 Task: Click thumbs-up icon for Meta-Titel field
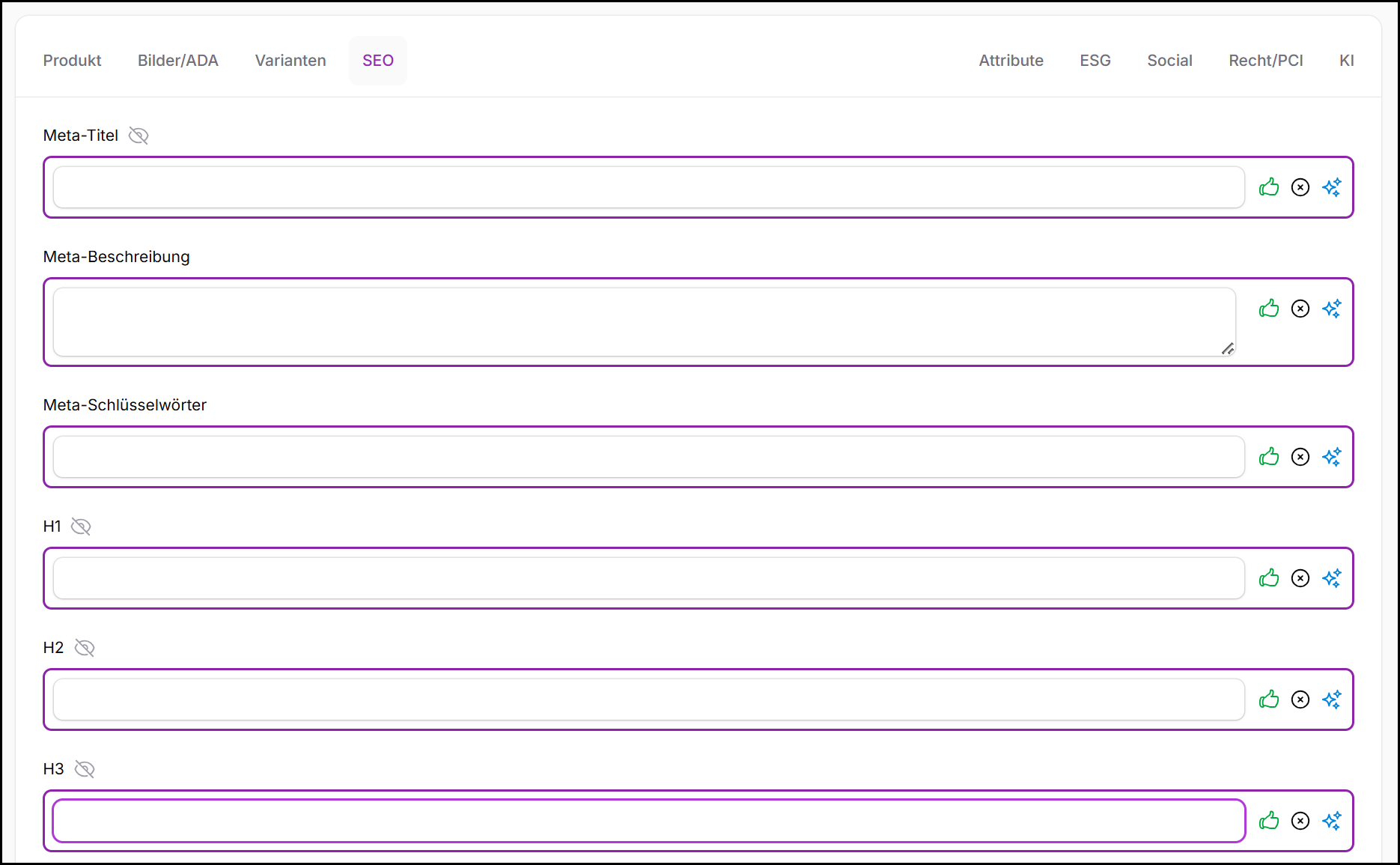pos(1269,187)
